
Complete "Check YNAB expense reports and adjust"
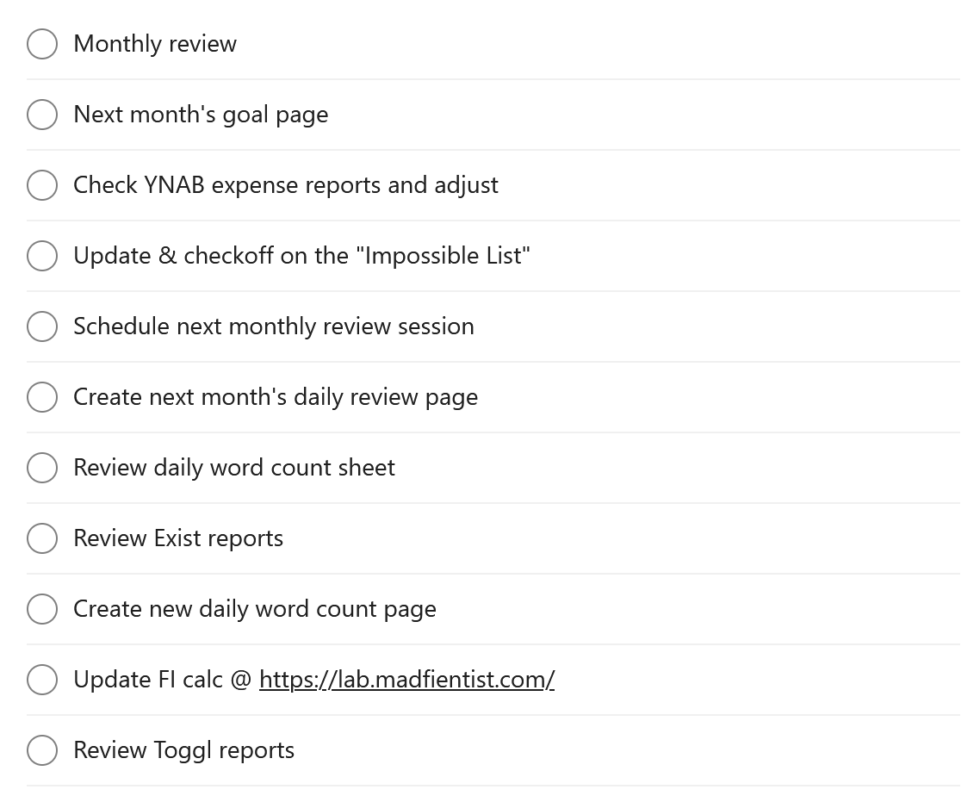click(41, 185)
